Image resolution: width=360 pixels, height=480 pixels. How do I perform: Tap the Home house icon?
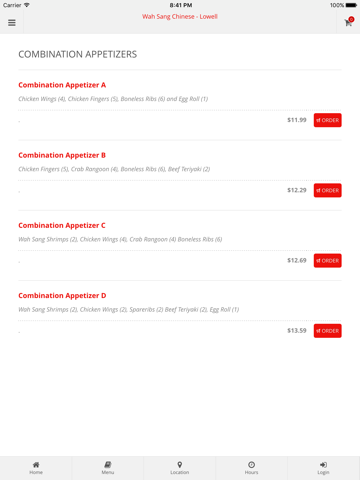pos(36,464)
